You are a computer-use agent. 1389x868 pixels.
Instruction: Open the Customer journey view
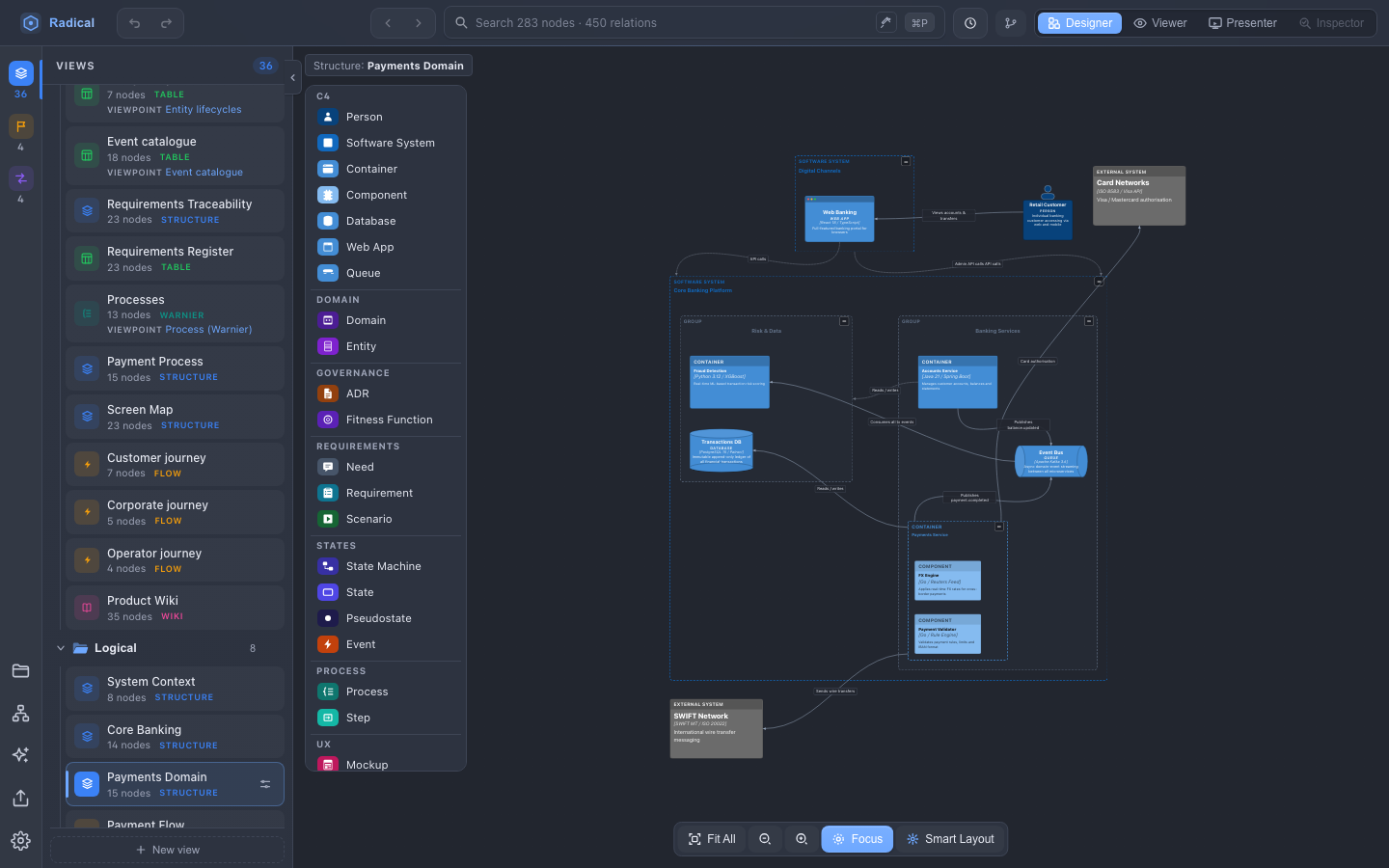(x=175, y=465)
